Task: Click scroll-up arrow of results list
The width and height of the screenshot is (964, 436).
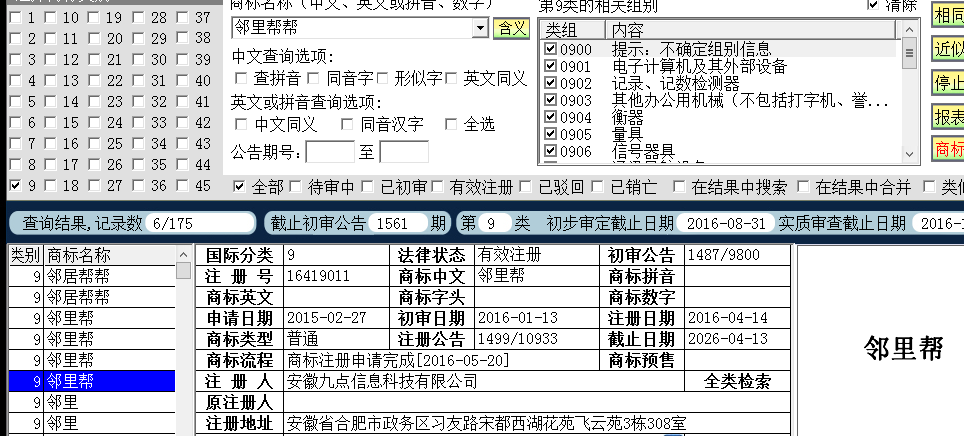Action: pos(183,255)
